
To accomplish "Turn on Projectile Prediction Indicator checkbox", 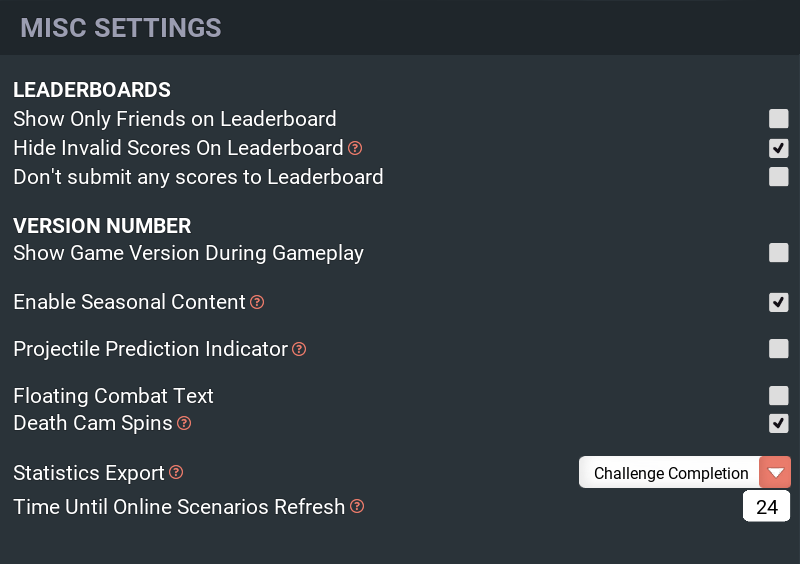I will [x=779, y=349].
